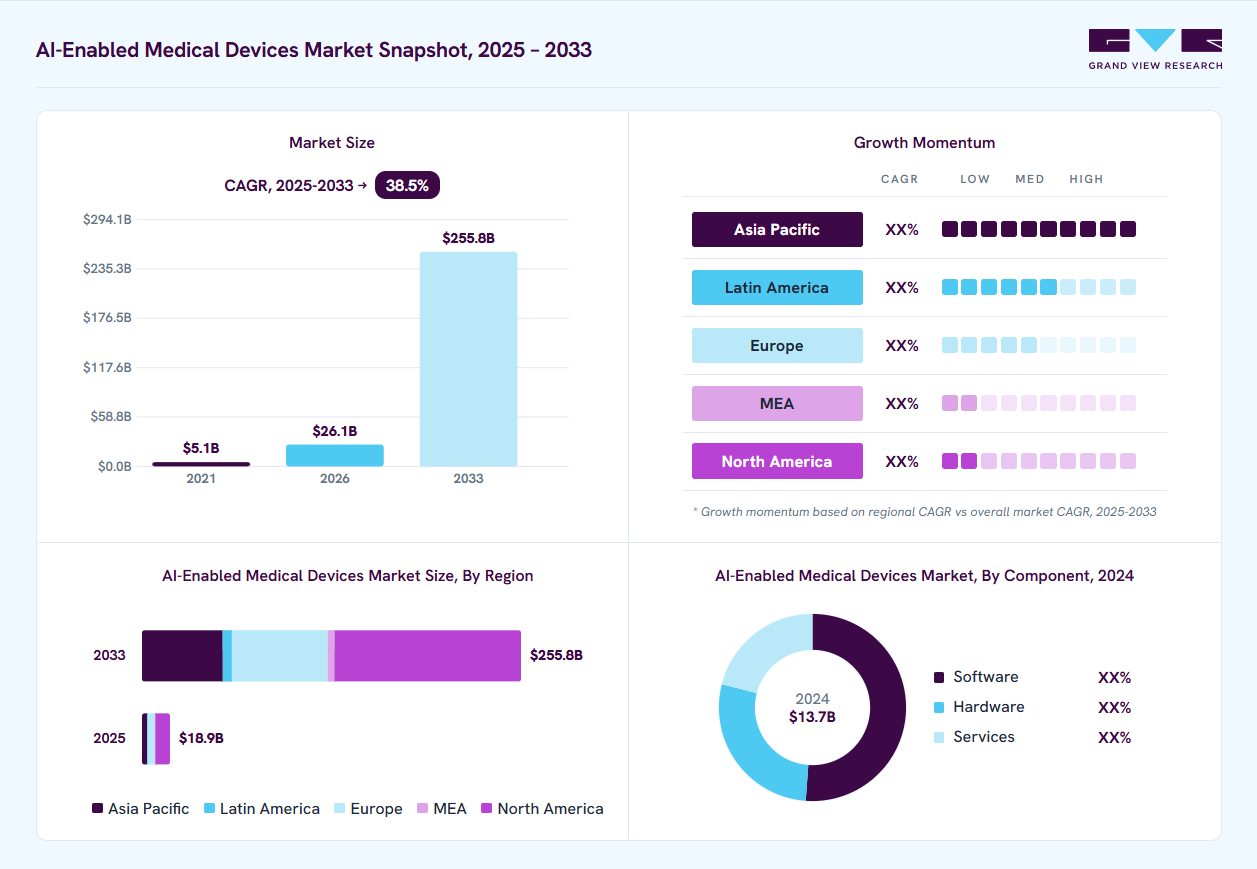Click the Software legend swatch

coord(939,677)
